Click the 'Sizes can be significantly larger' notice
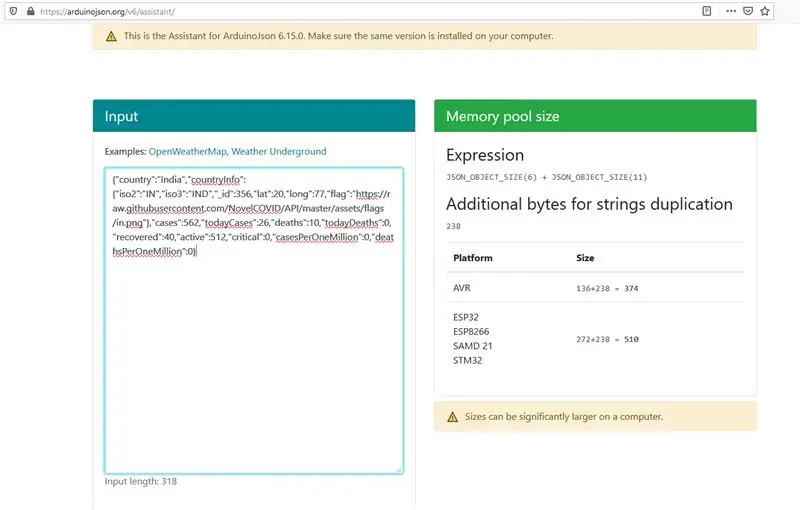Viewport: 800px width, 510px height. tap(564, 417)
